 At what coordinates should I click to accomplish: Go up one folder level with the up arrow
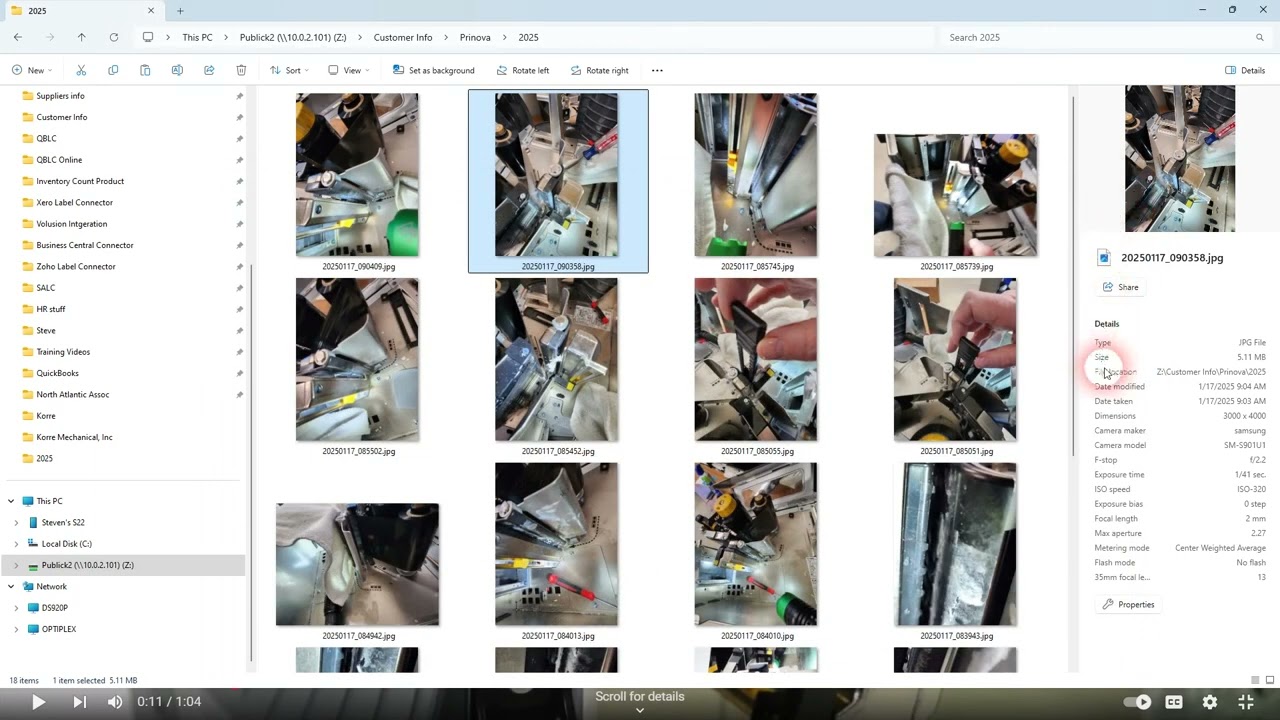[x=82, y=37]
